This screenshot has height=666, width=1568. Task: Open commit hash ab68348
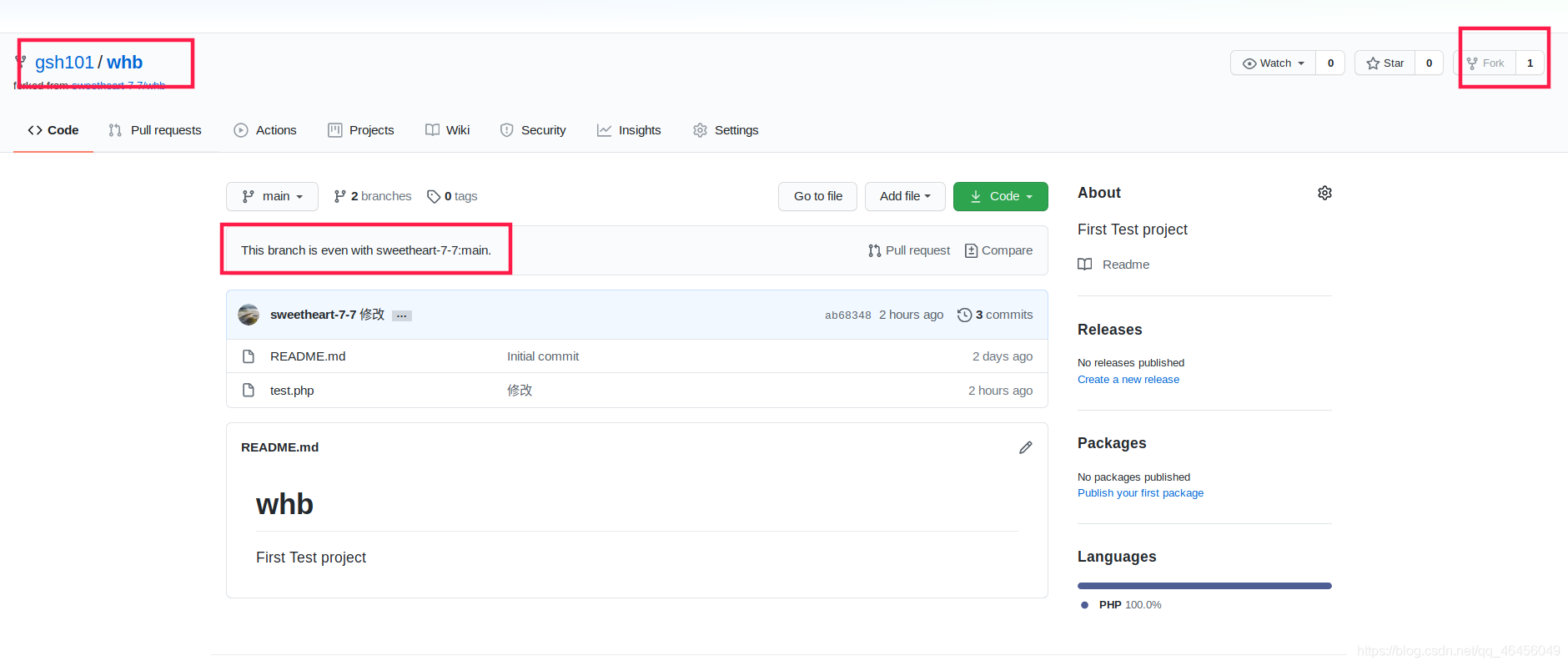848,315
